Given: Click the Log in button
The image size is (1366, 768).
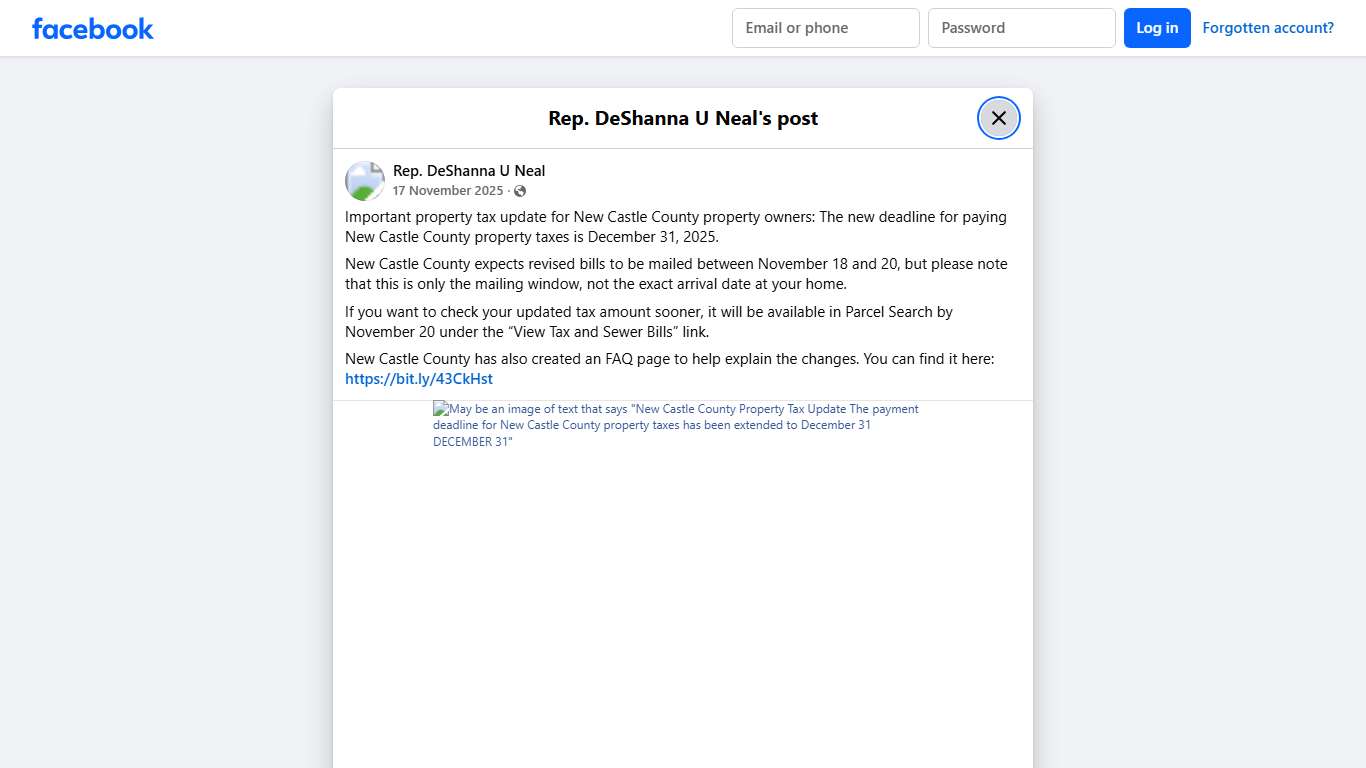Looking at the screenshot, I should click(x=1157, y=27).
